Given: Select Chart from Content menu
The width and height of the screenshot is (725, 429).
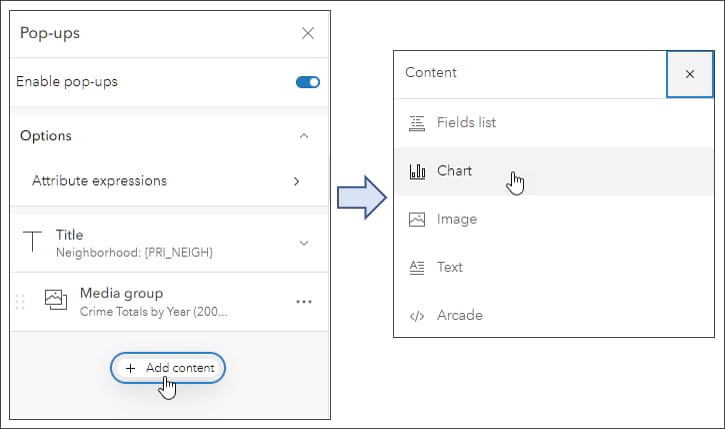Looking at the screenshot, I should (x=455, y=171).
